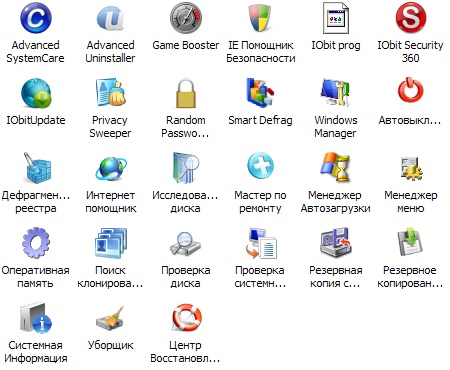
Task: Select the "IObitUpdate" label text
Action: (36, 120)
